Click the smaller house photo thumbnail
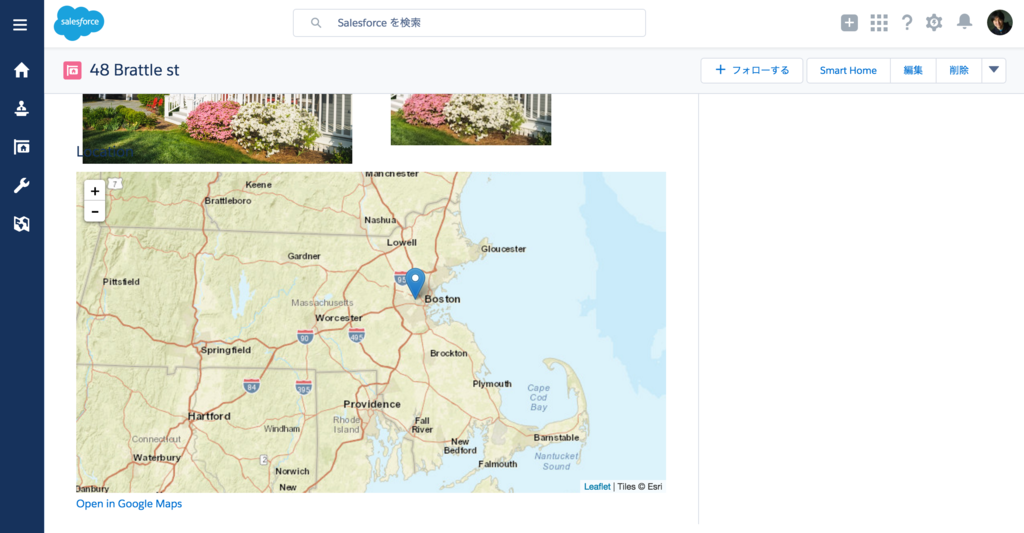This screenshot has height=533, width=1024. 471,120
